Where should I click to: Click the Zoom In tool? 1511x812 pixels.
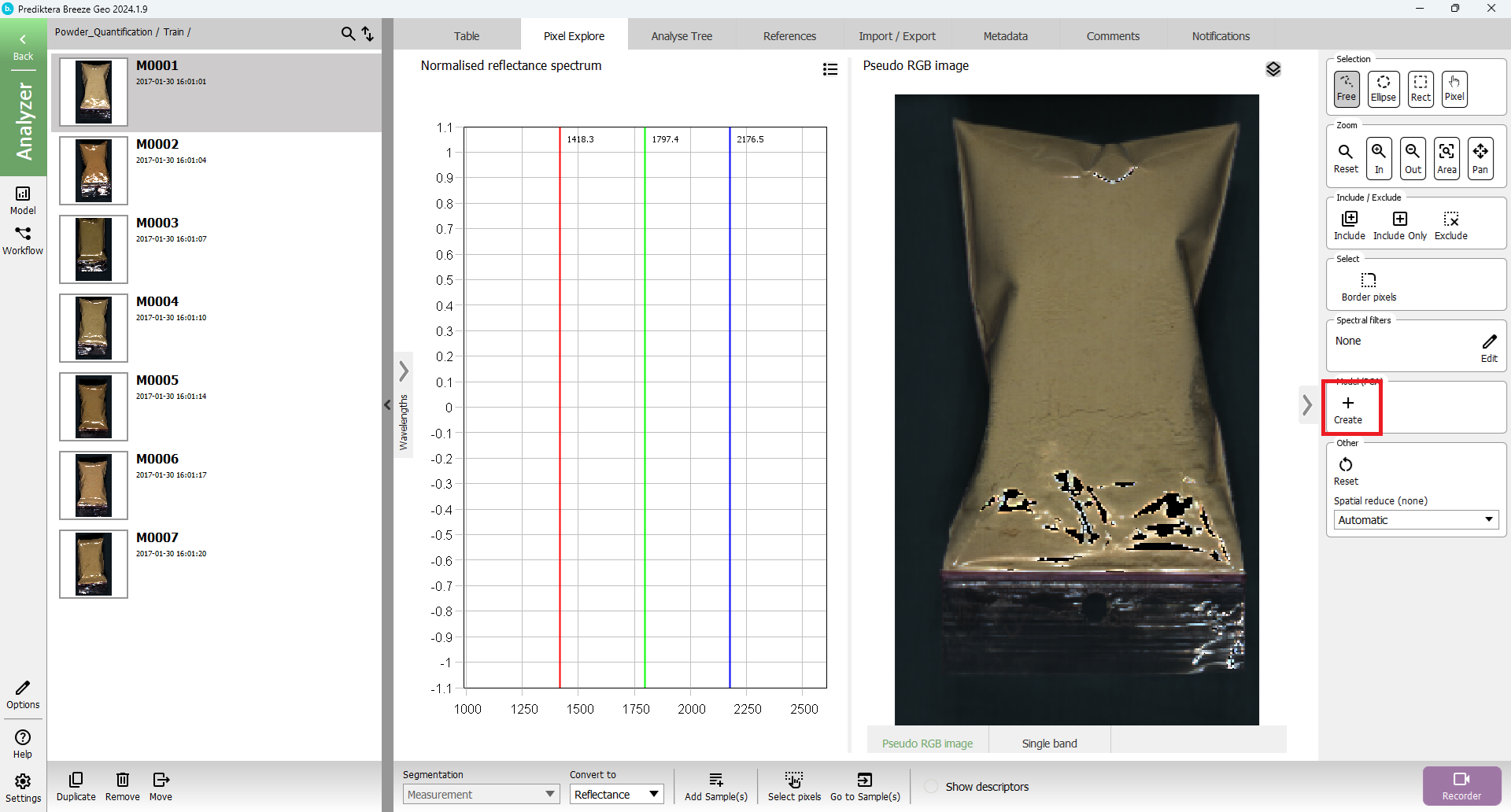click(1379, 157)
